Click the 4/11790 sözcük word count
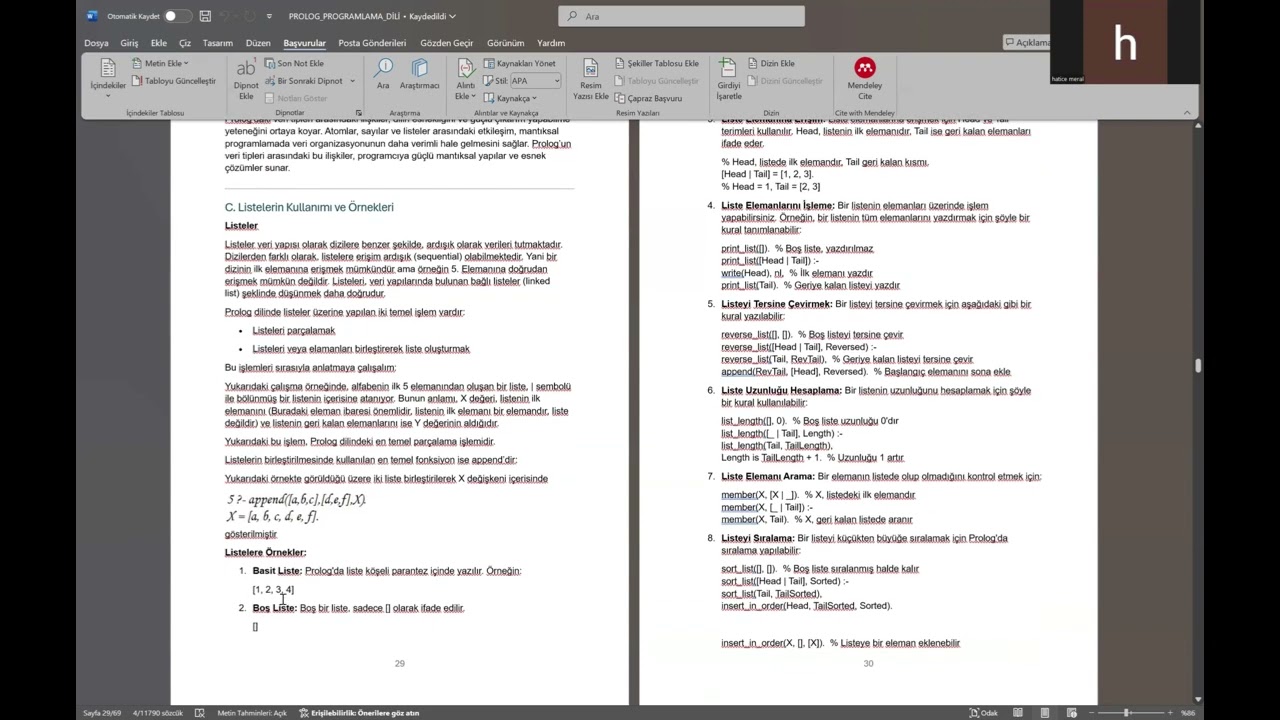 coord(158,713)
